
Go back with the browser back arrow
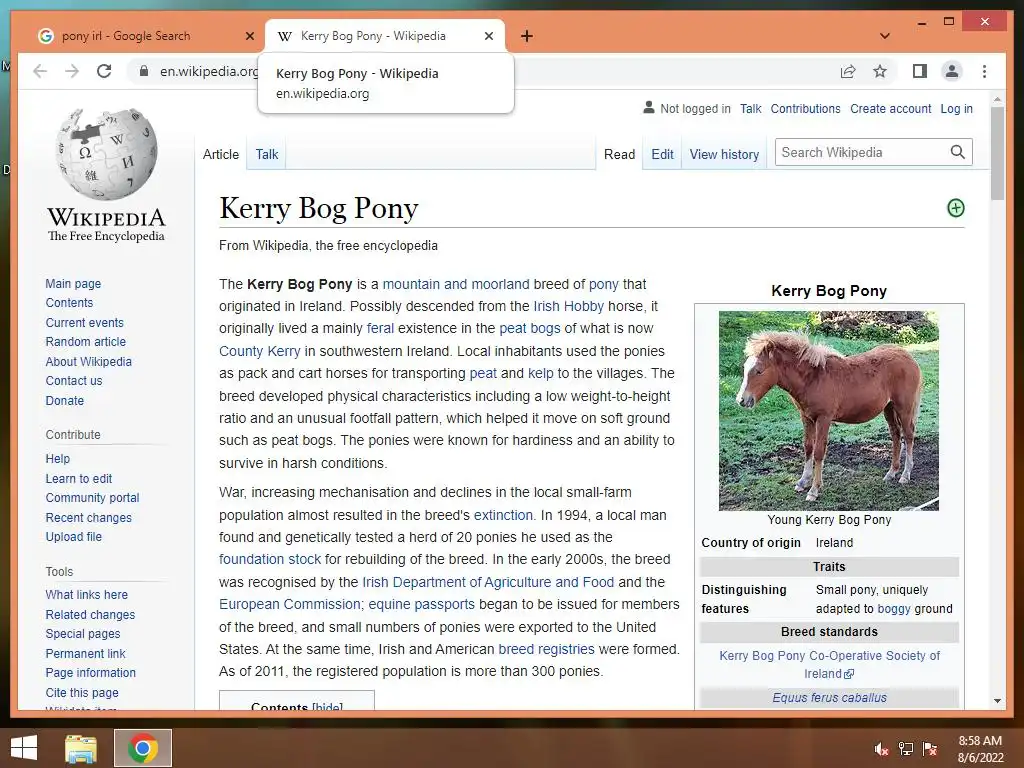[x=40, y=71]
